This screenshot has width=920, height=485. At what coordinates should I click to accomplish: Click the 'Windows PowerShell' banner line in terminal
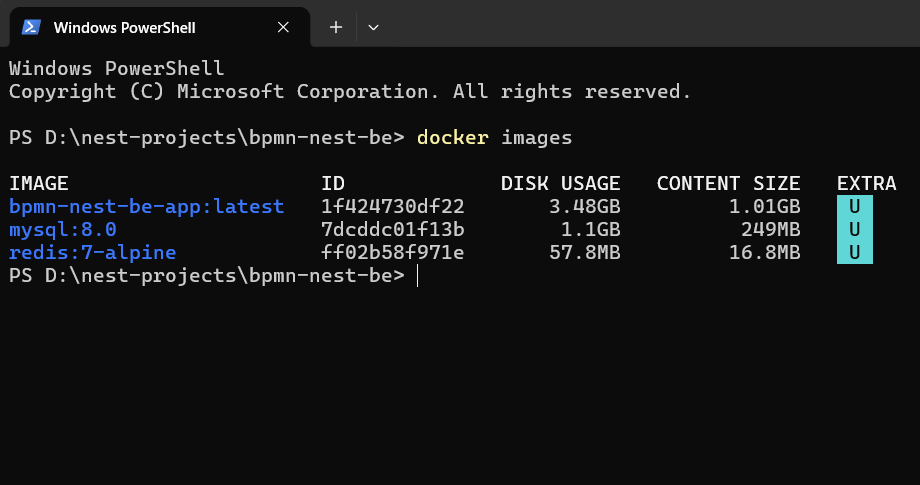click(x=117, y=68)
